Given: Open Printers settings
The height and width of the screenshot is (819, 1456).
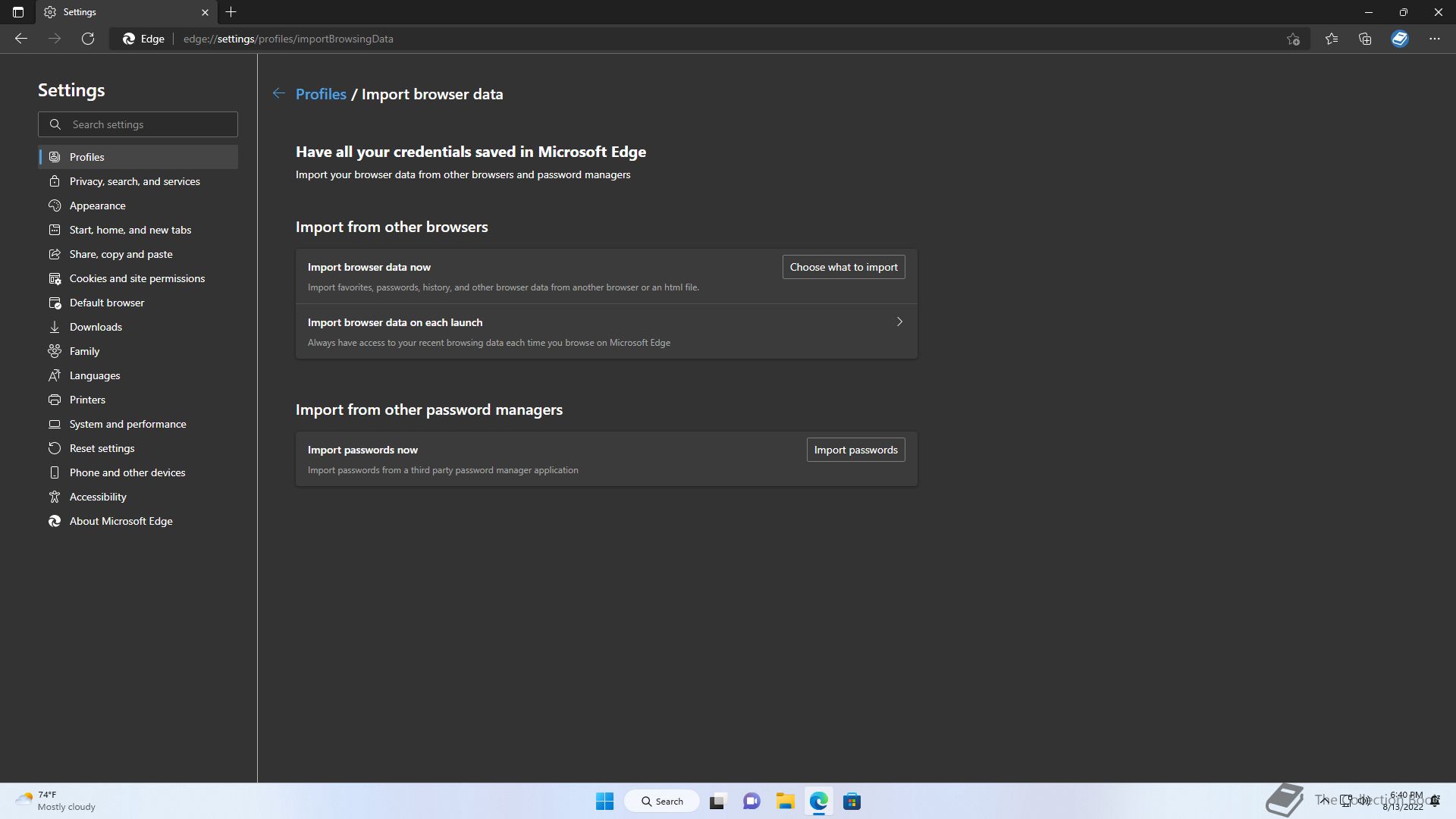Looking at the screenshot, I should point(138,400).
